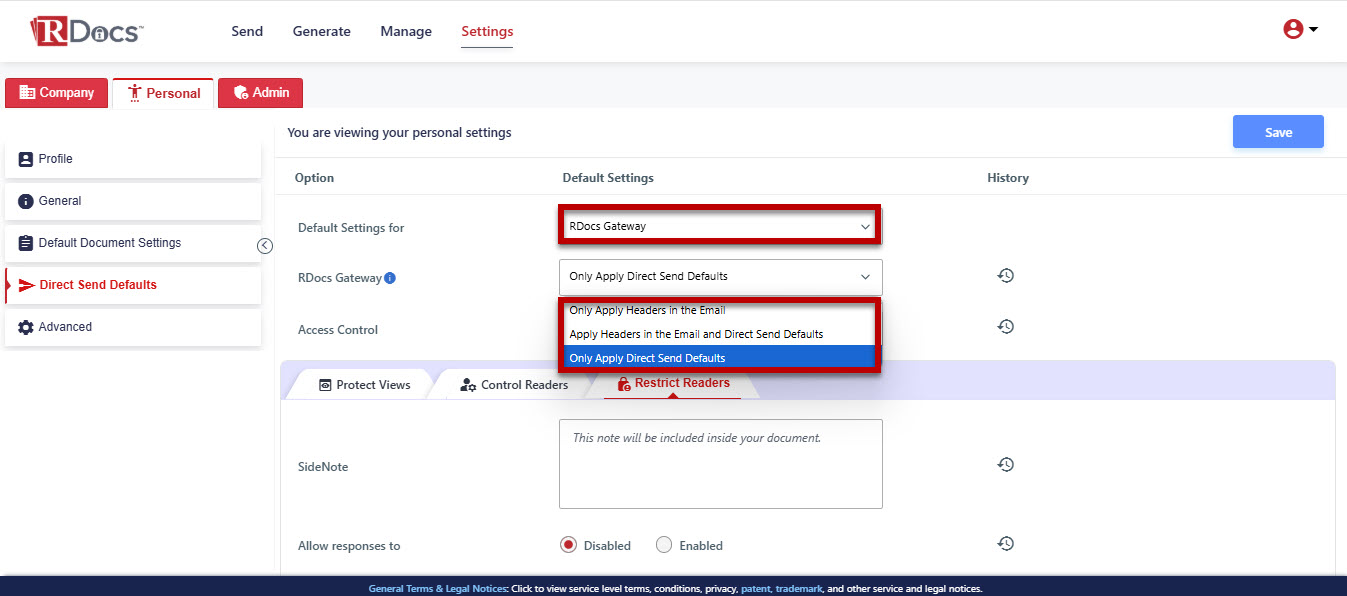Click the Save button
This screenshot has height=596, width=1347.
1278,132
